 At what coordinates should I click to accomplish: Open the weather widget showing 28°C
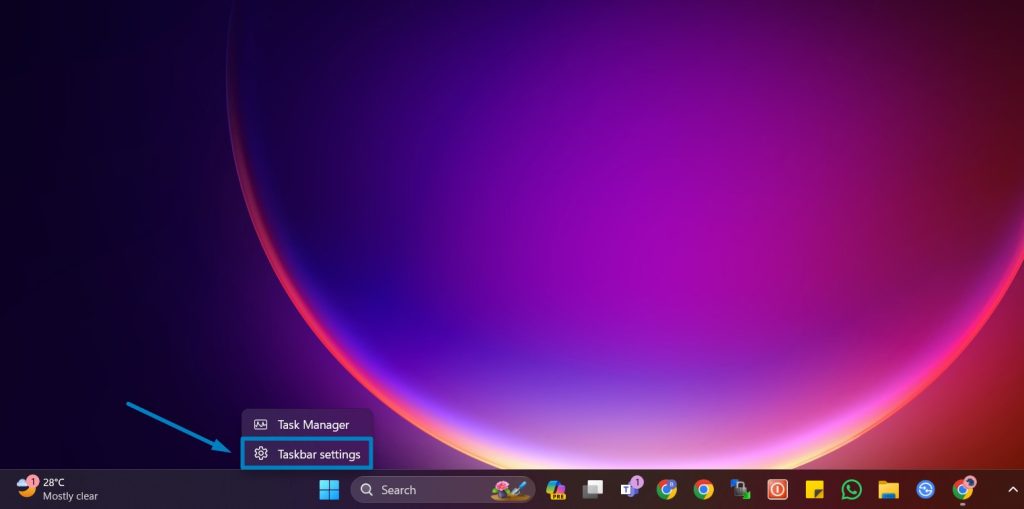[x=58, y=489]
